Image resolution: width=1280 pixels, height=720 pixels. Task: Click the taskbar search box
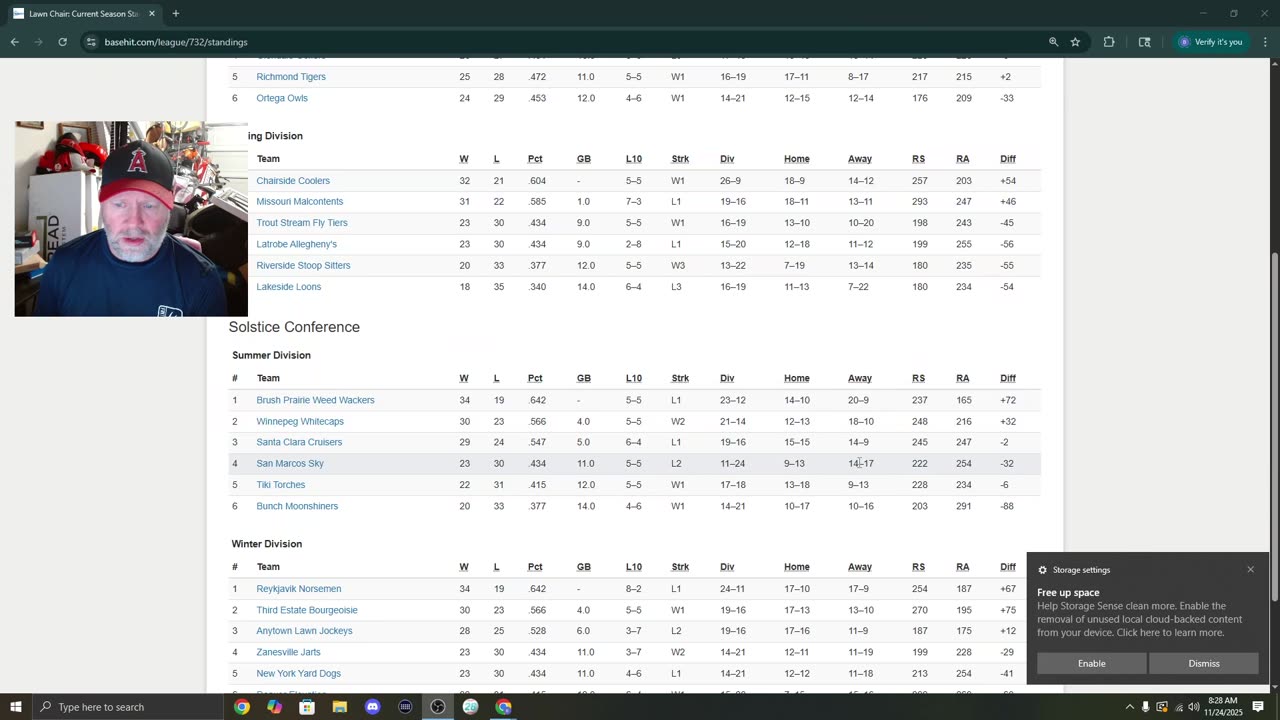(128, 707)
